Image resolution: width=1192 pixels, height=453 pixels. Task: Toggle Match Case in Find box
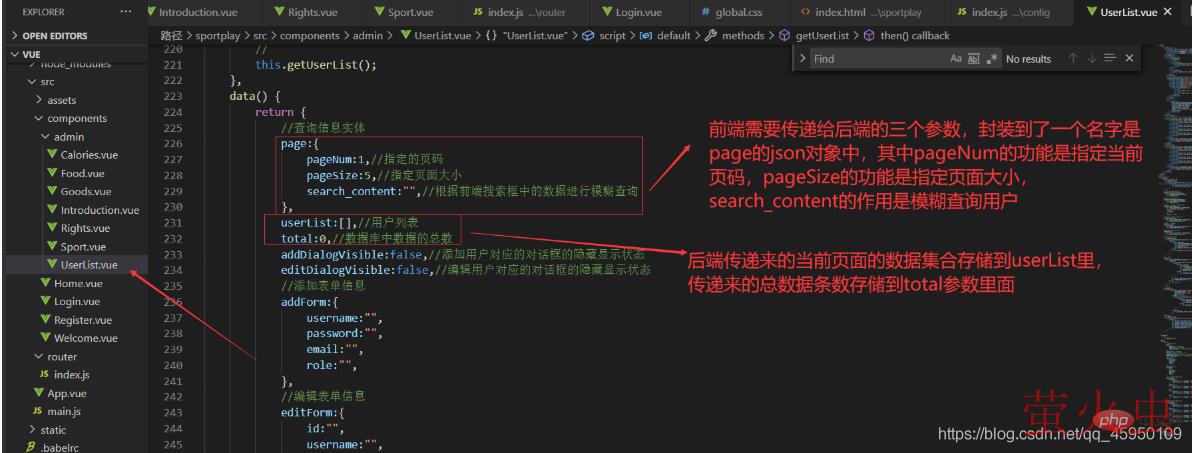(956, 59)
